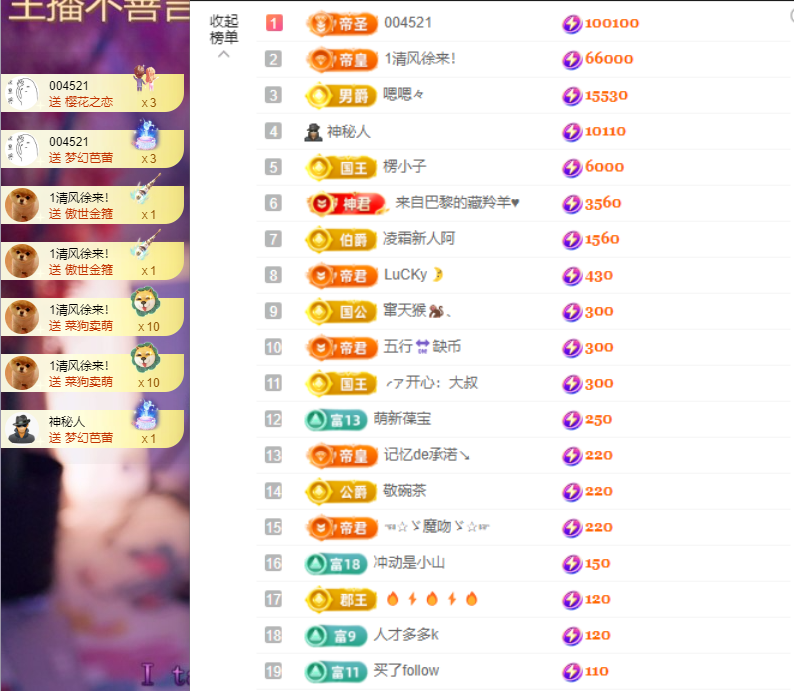The width and height of the screenshot is (794, 691).
Task: Select user name 买了follow
Action: click(406, 670)
